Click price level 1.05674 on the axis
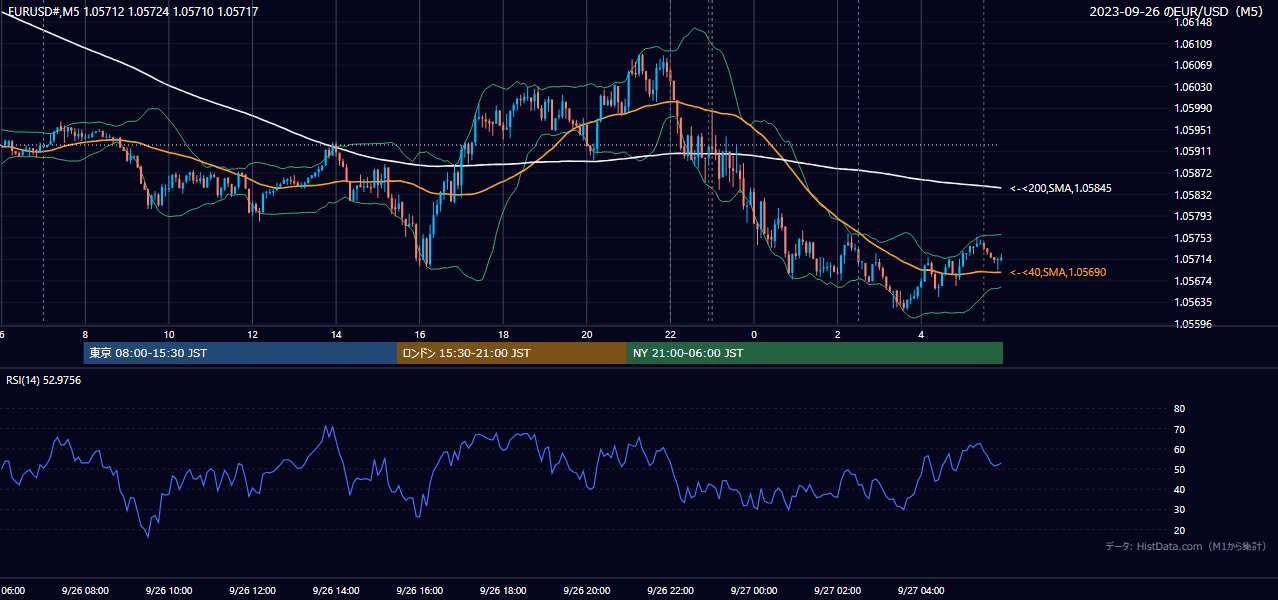Viewport: 1278px width, 600px height. 1192,280
